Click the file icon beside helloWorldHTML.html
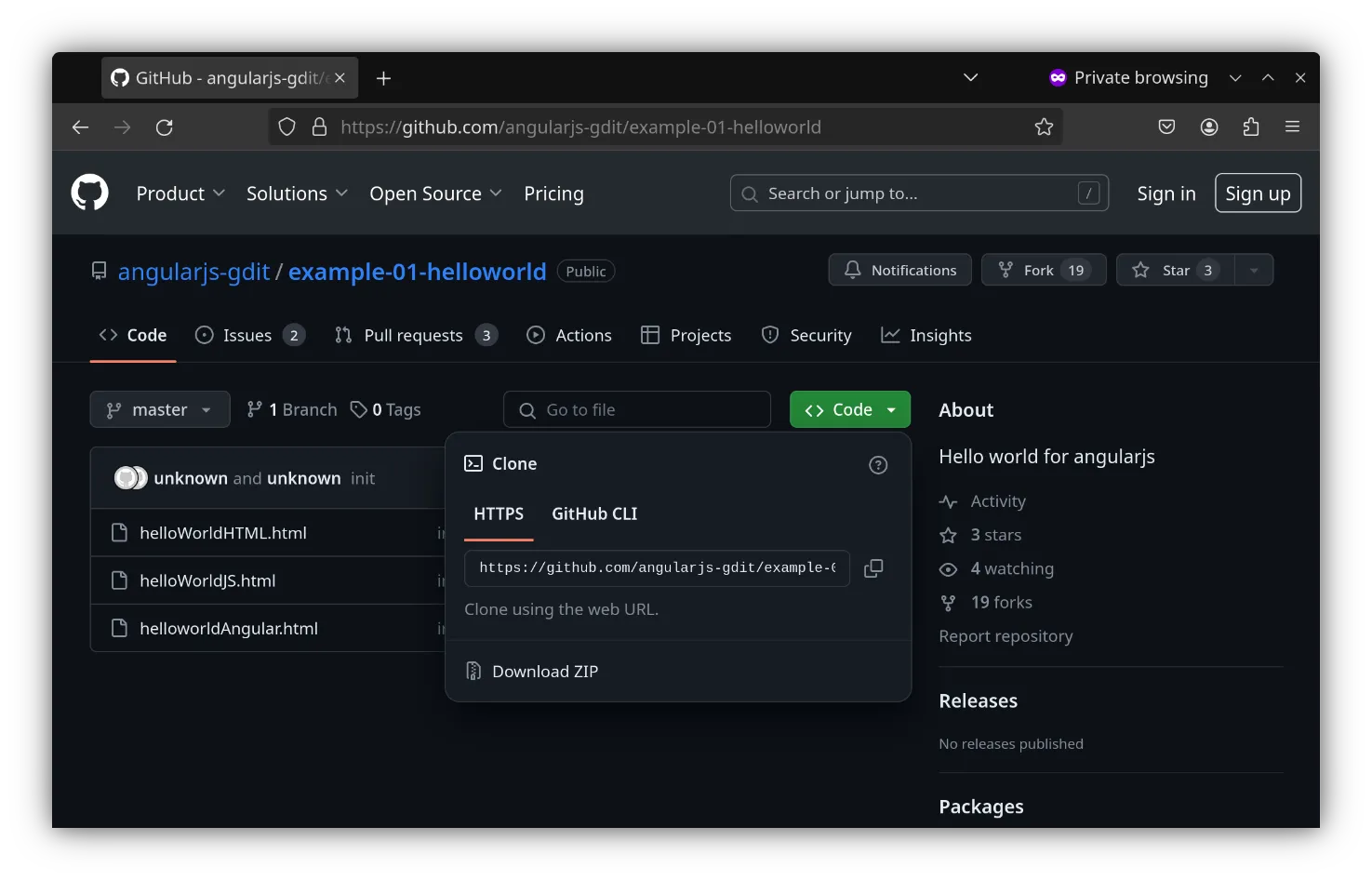 119,533
